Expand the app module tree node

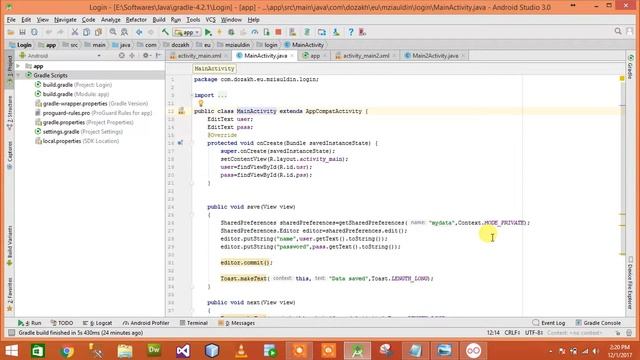[x=18, y=66]
